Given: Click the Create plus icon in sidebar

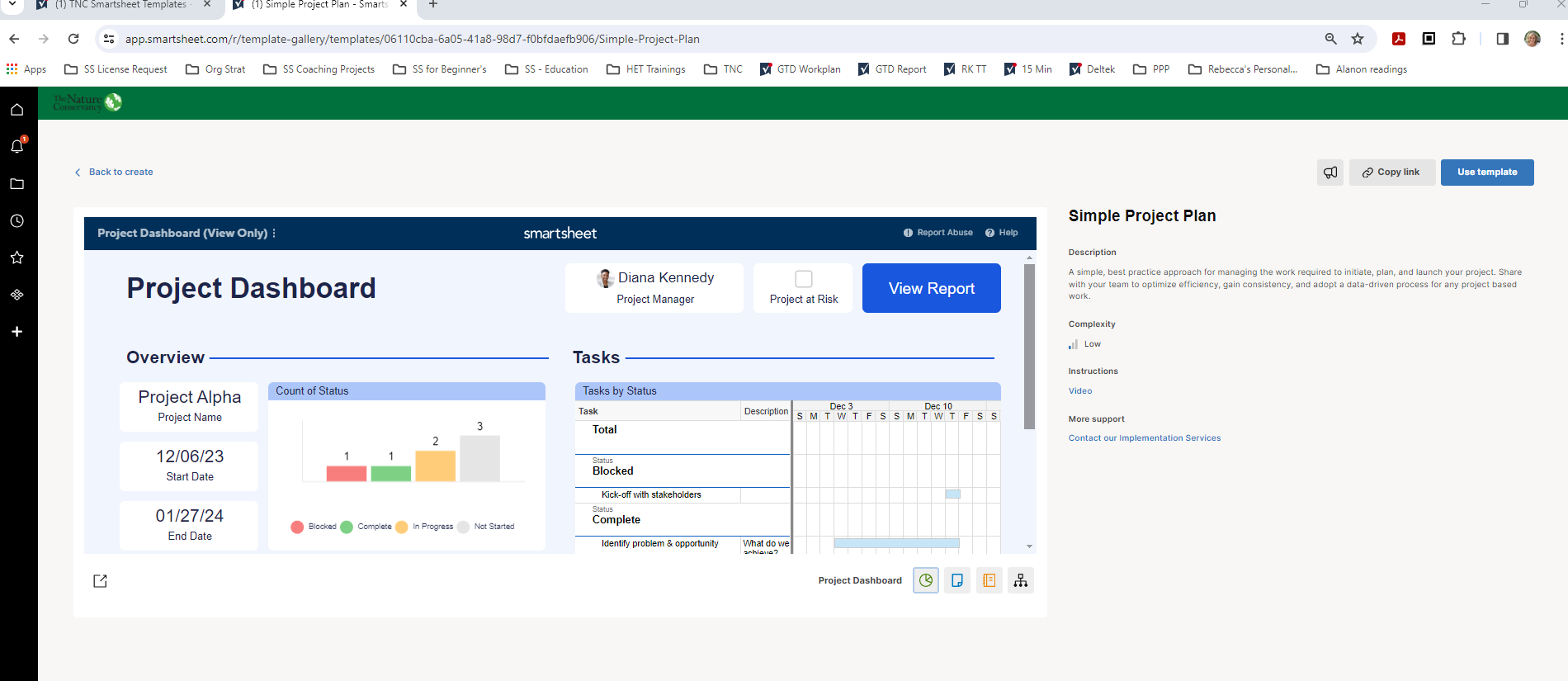Looking at the screenshot, I should (17, 332).
